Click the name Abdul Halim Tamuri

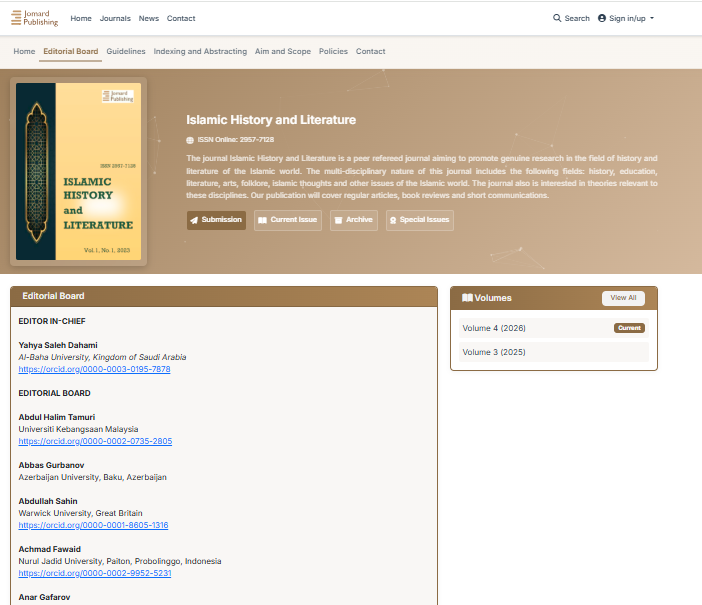click(56, 417)
